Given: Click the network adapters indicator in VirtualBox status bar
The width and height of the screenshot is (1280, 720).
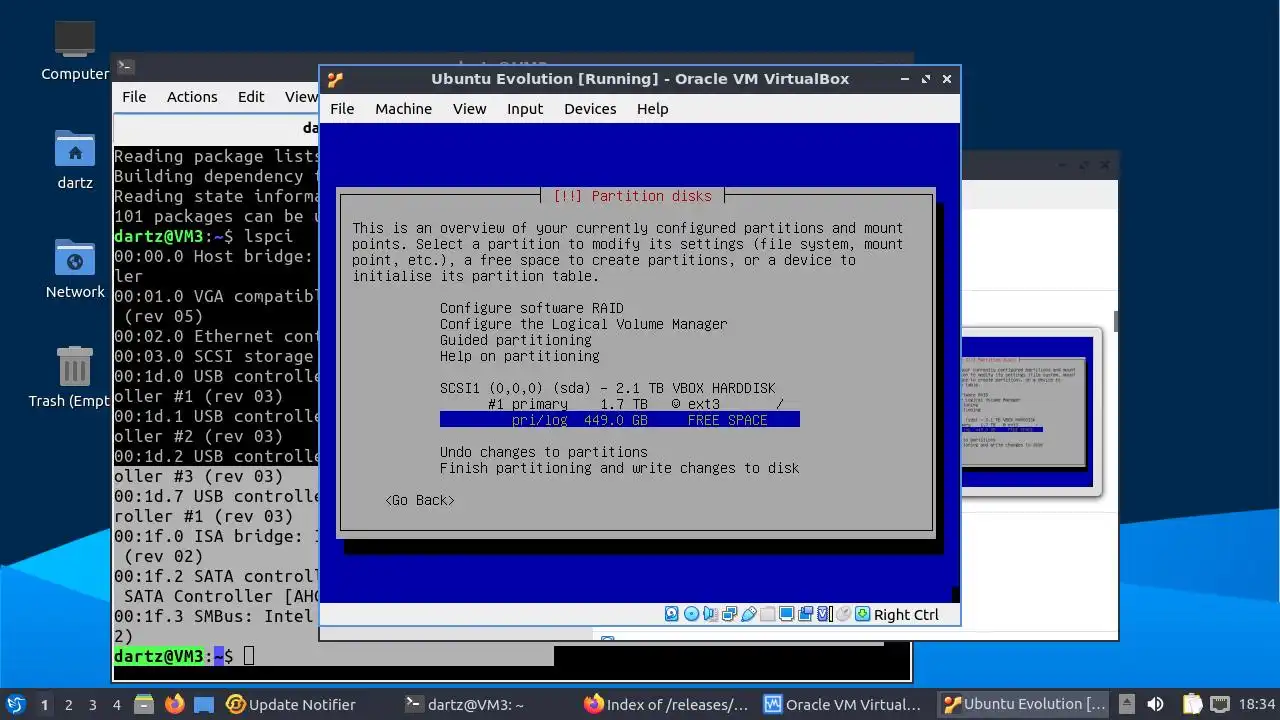Looking at the screenshot, I should [729, 614].
